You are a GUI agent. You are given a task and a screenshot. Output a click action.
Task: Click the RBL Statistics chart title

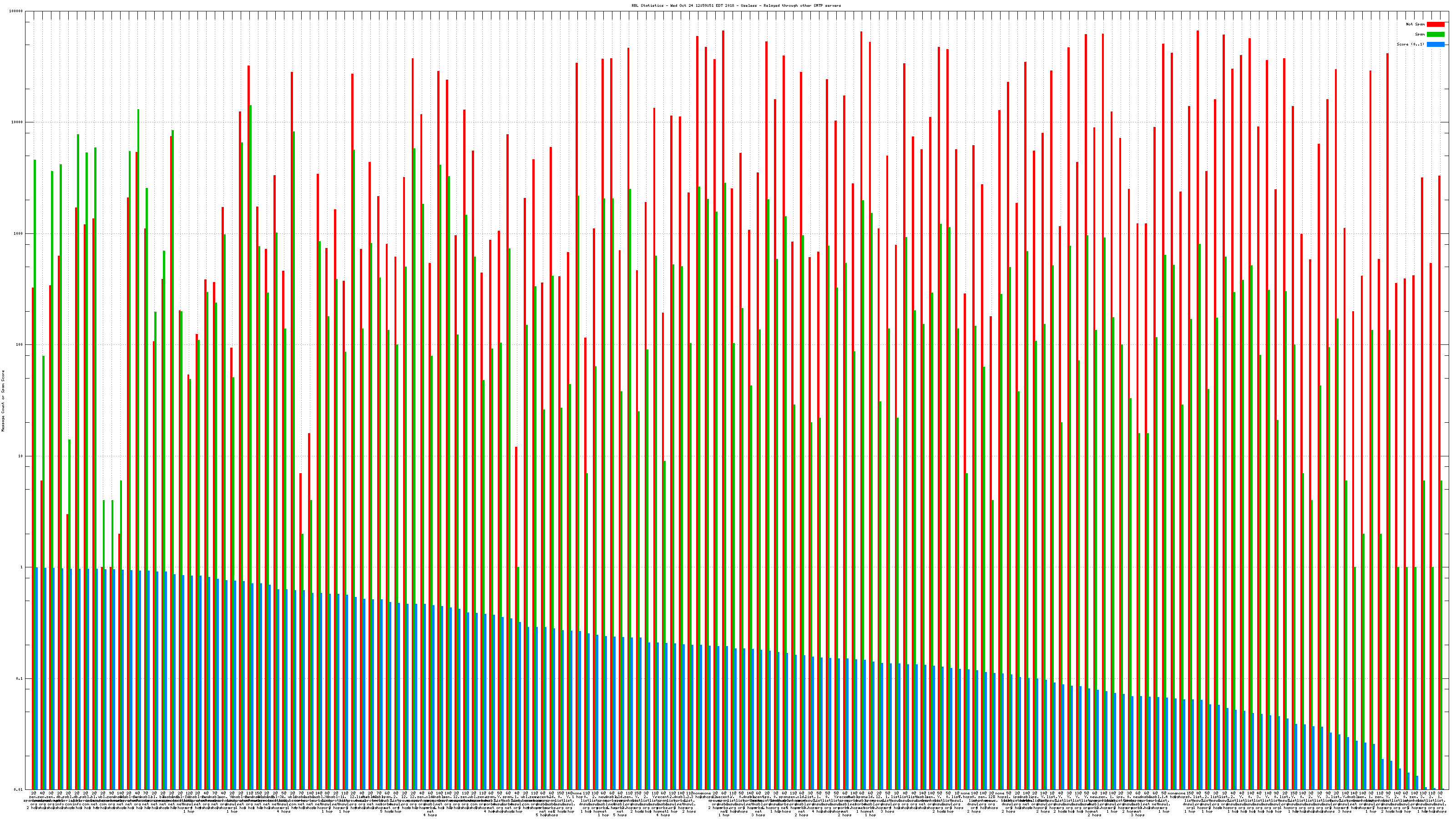coord(736,5)
